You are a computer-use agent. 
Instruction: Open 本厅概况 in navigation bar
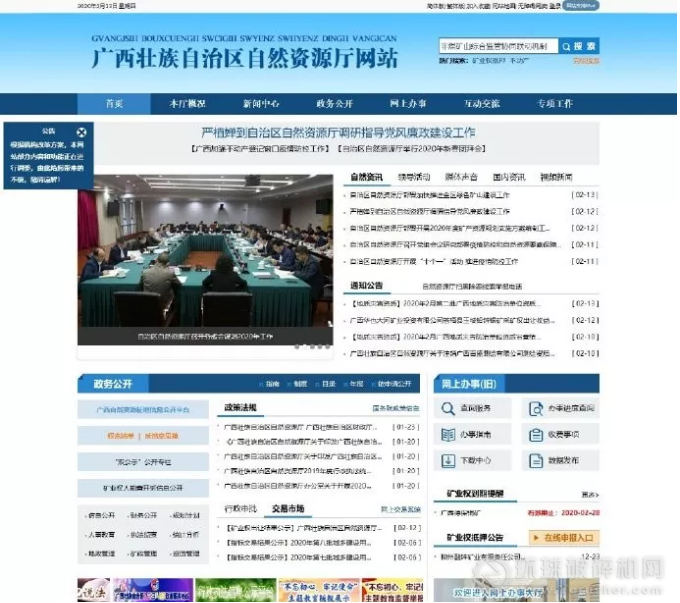click(187, 104)
